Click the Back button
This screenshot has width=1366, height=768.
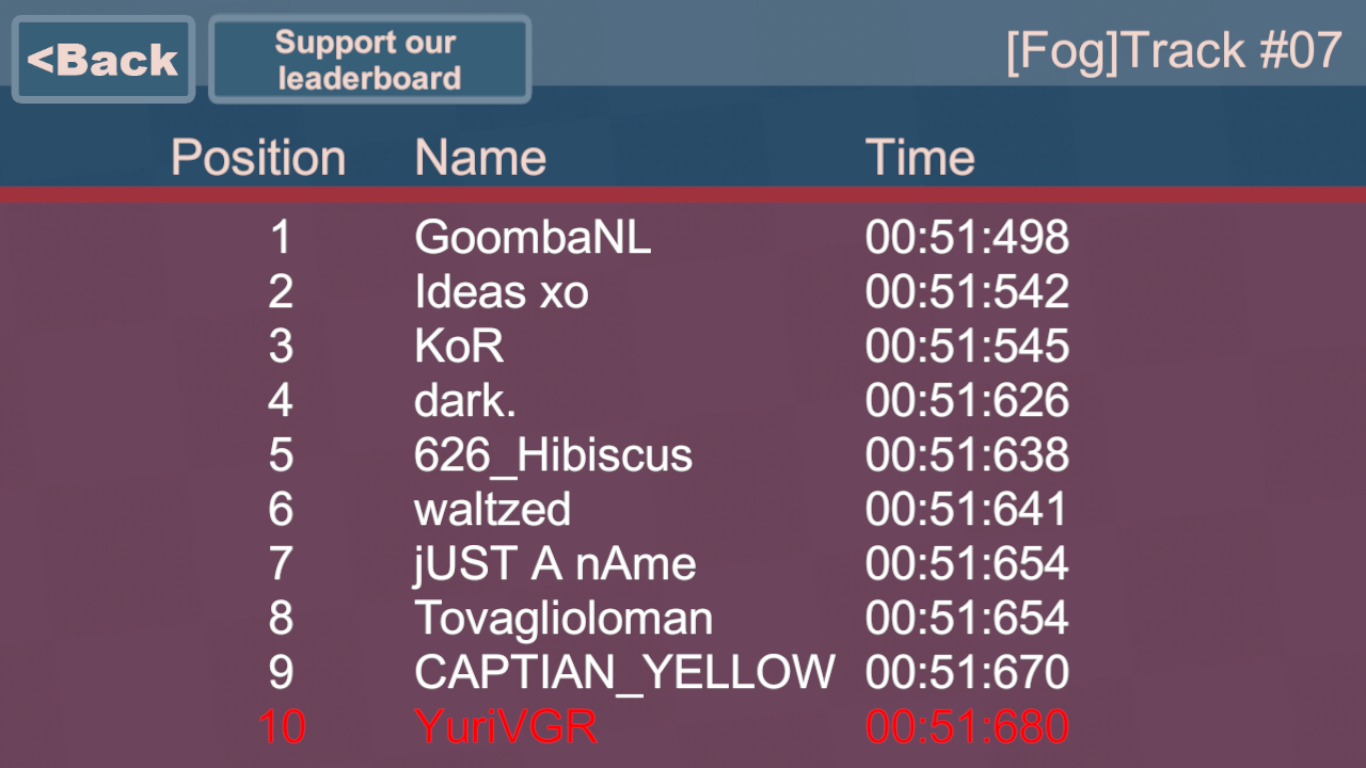(x=103, y=60)
